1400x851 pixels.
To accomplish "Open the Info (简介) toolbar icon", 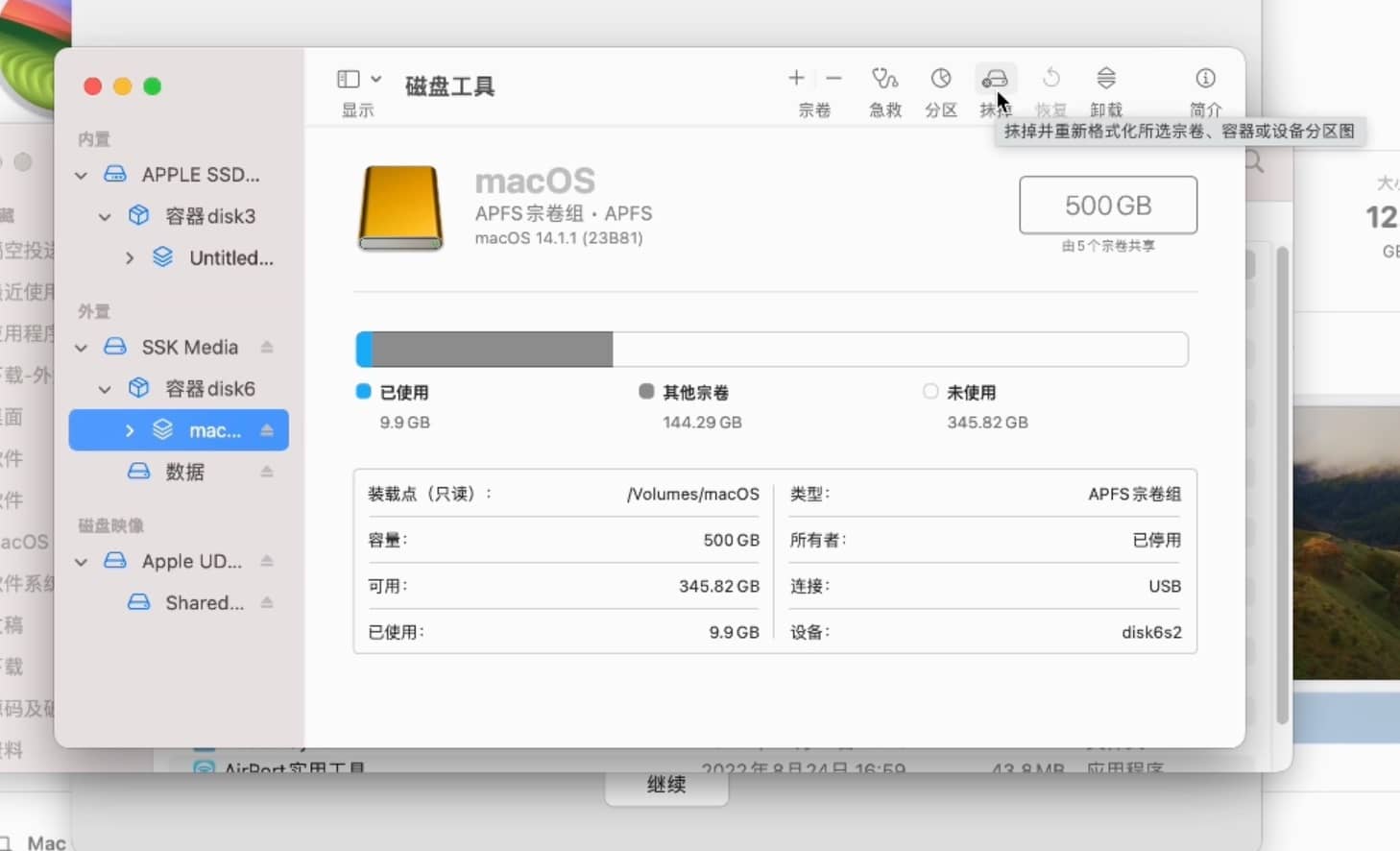I will pyautogui.click(x=1205, y=78).
